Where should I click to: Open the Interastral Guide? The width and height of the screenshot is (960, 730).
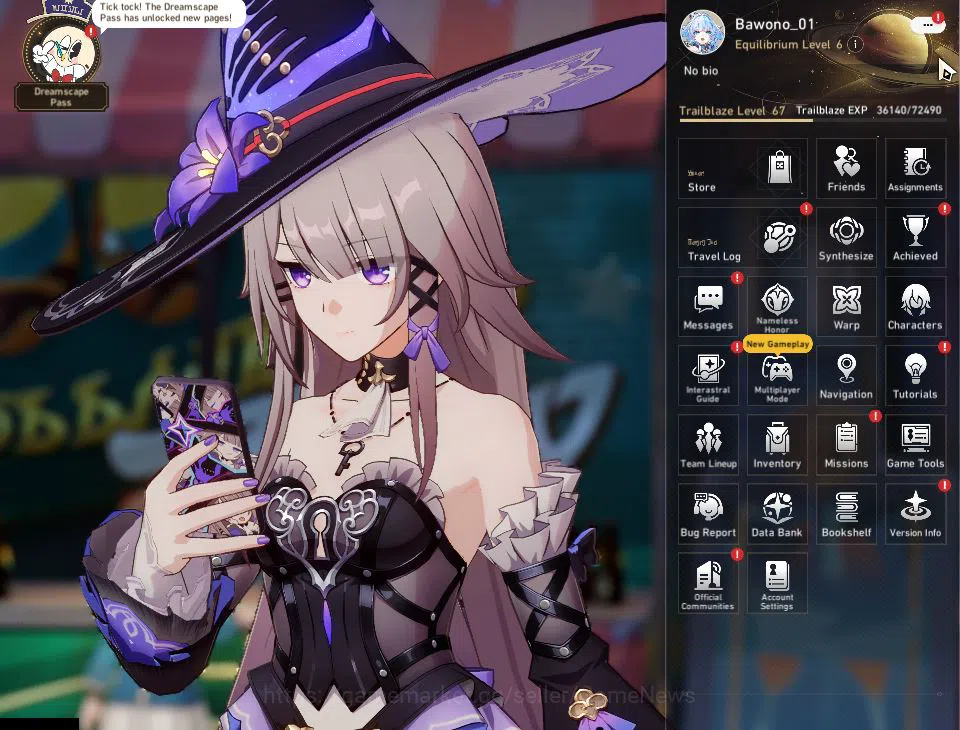click(x=708, y=376)
